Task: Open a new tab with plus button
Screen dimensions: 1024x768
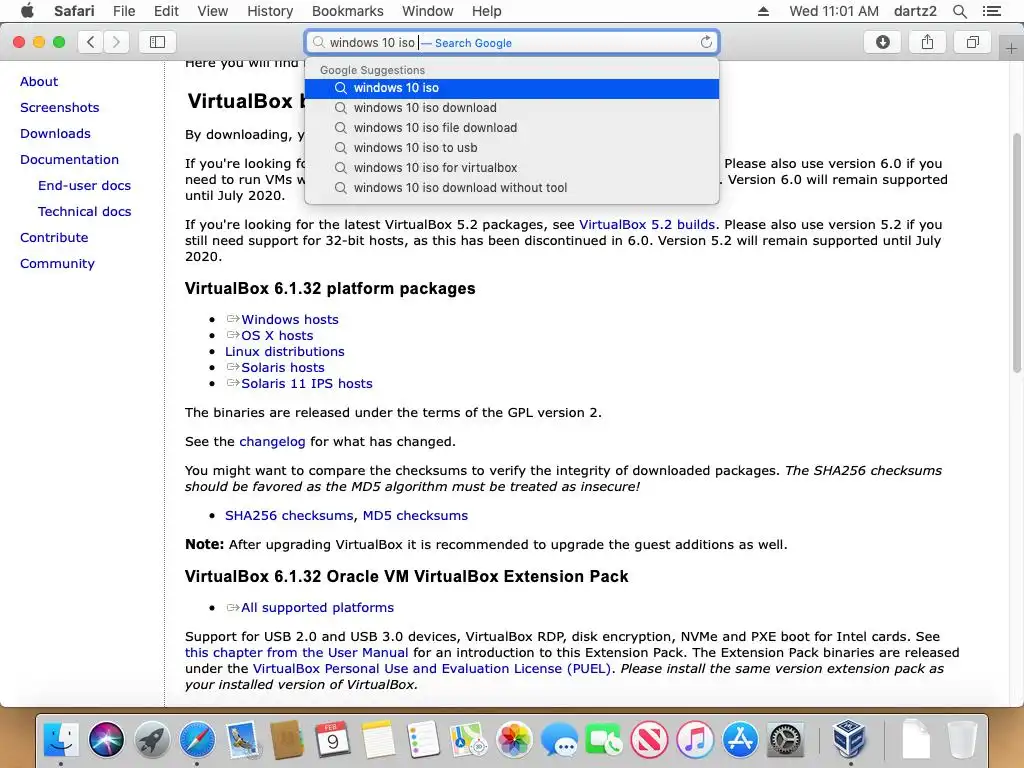Action: point(1011,49)
